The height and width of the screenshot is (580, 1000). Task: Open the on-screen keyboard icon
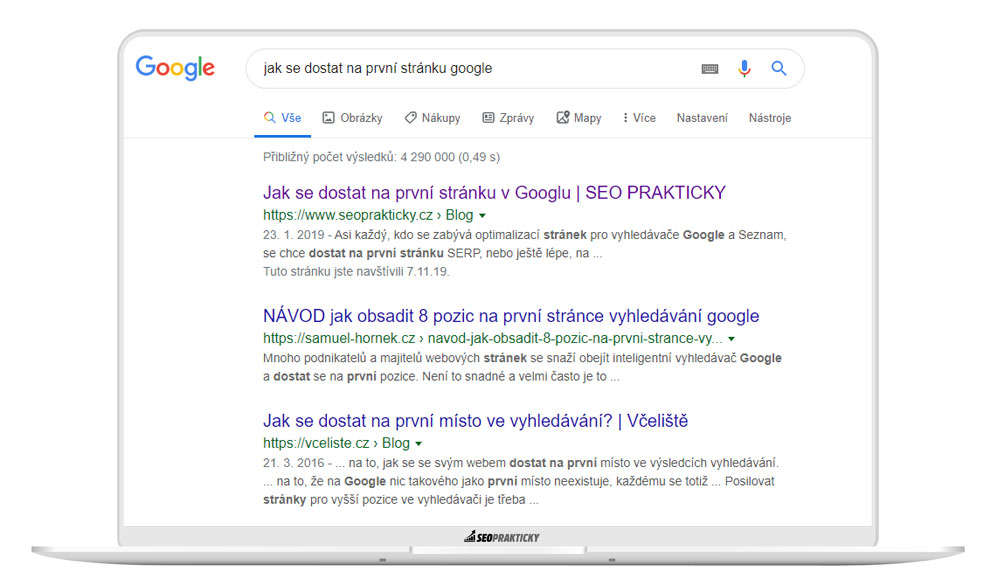[x=710, y=68]
